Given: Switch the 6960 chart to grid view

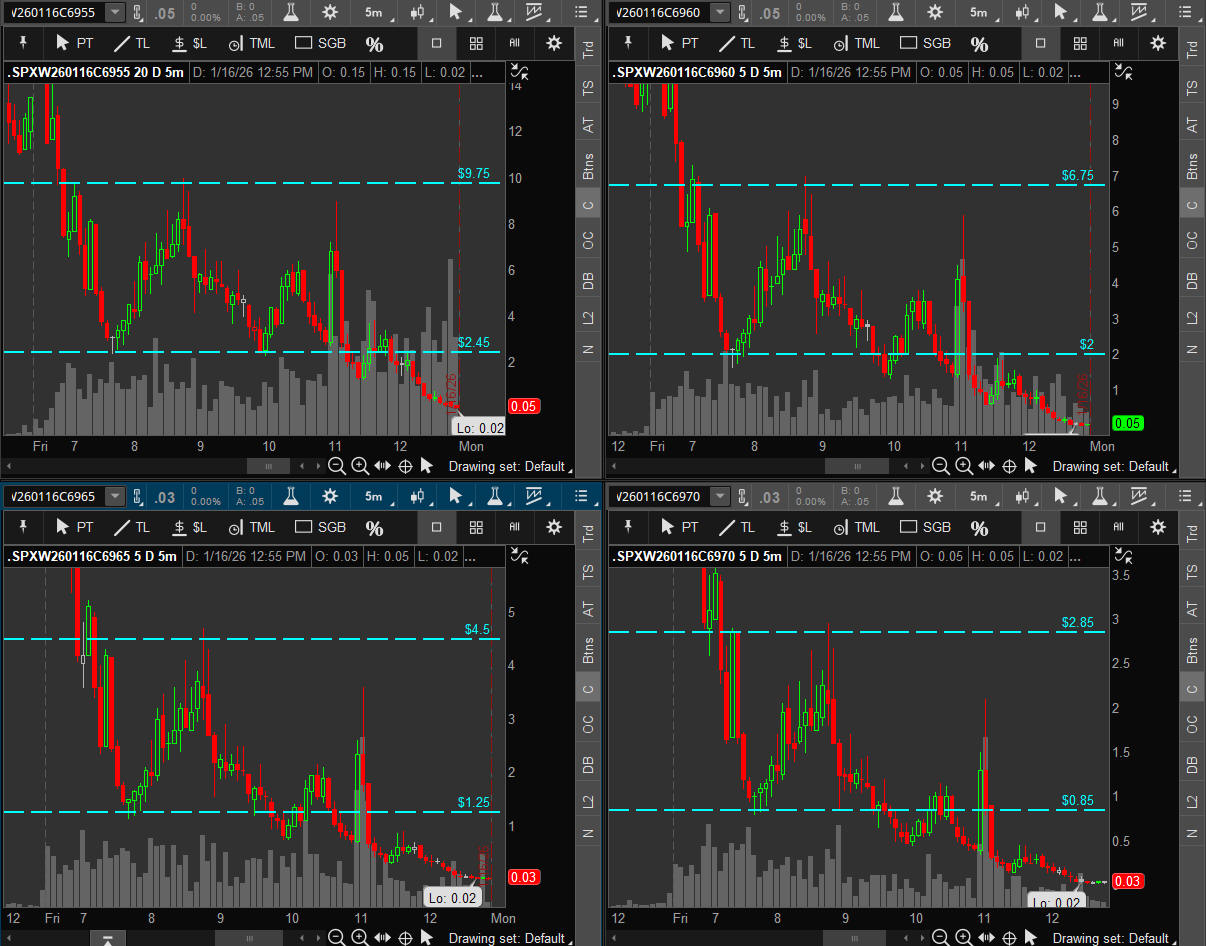Looking at the screenshot, I should [1080, 43].
